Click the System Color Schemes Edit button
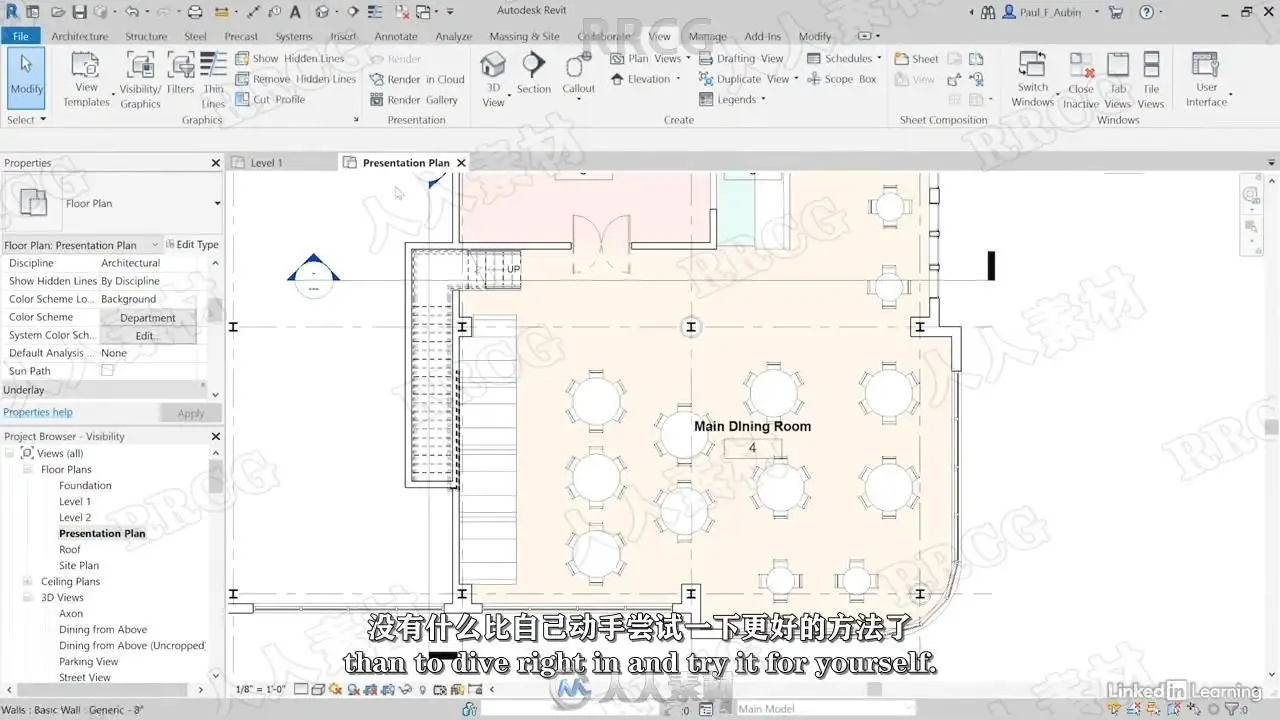The image size is (1280, 720). click(x=148, y=335)
